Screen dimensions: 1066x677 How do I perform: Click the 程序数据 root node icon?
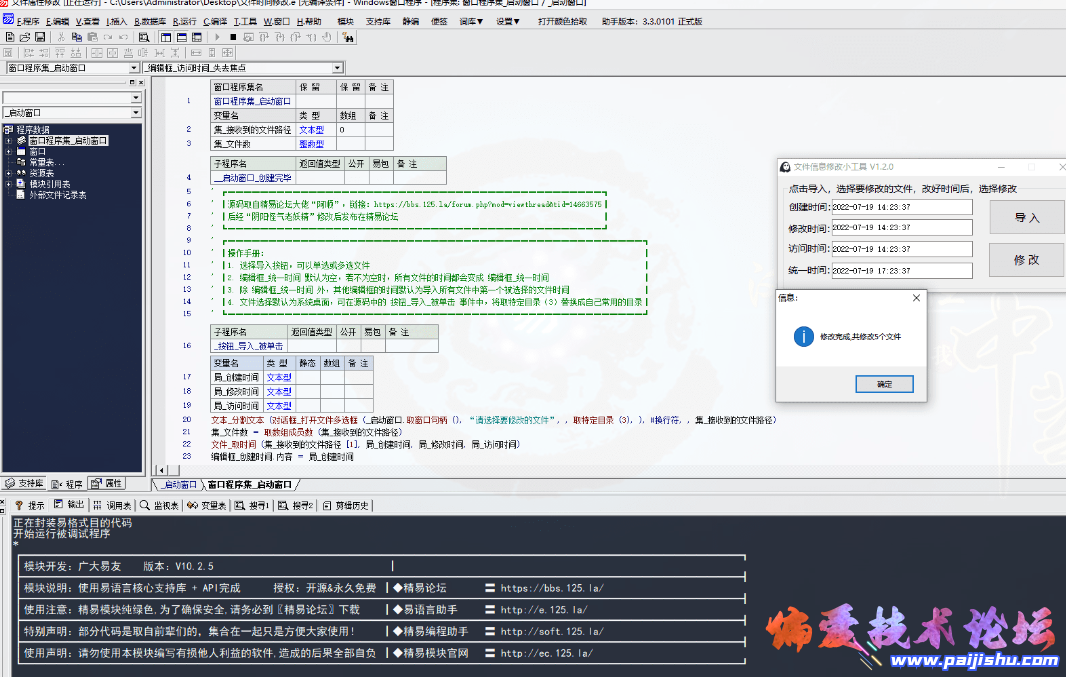pyautogui.click(x=9, y=130)
